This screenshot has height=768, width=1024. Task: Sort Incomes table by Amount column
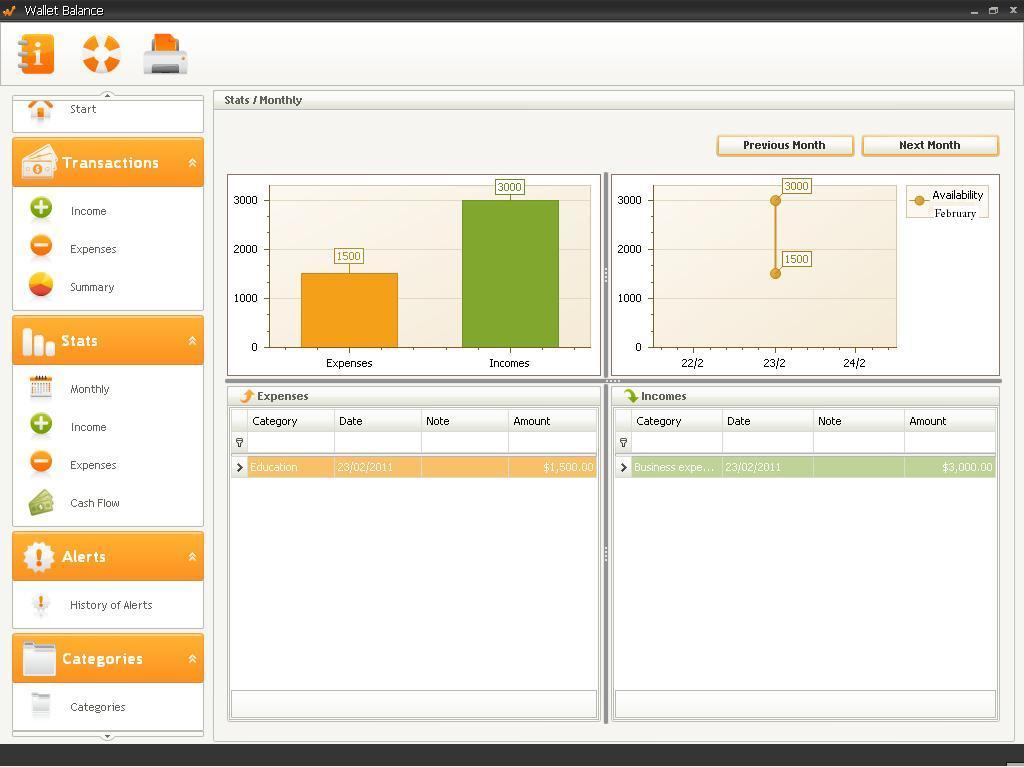(x=948, y=421)
